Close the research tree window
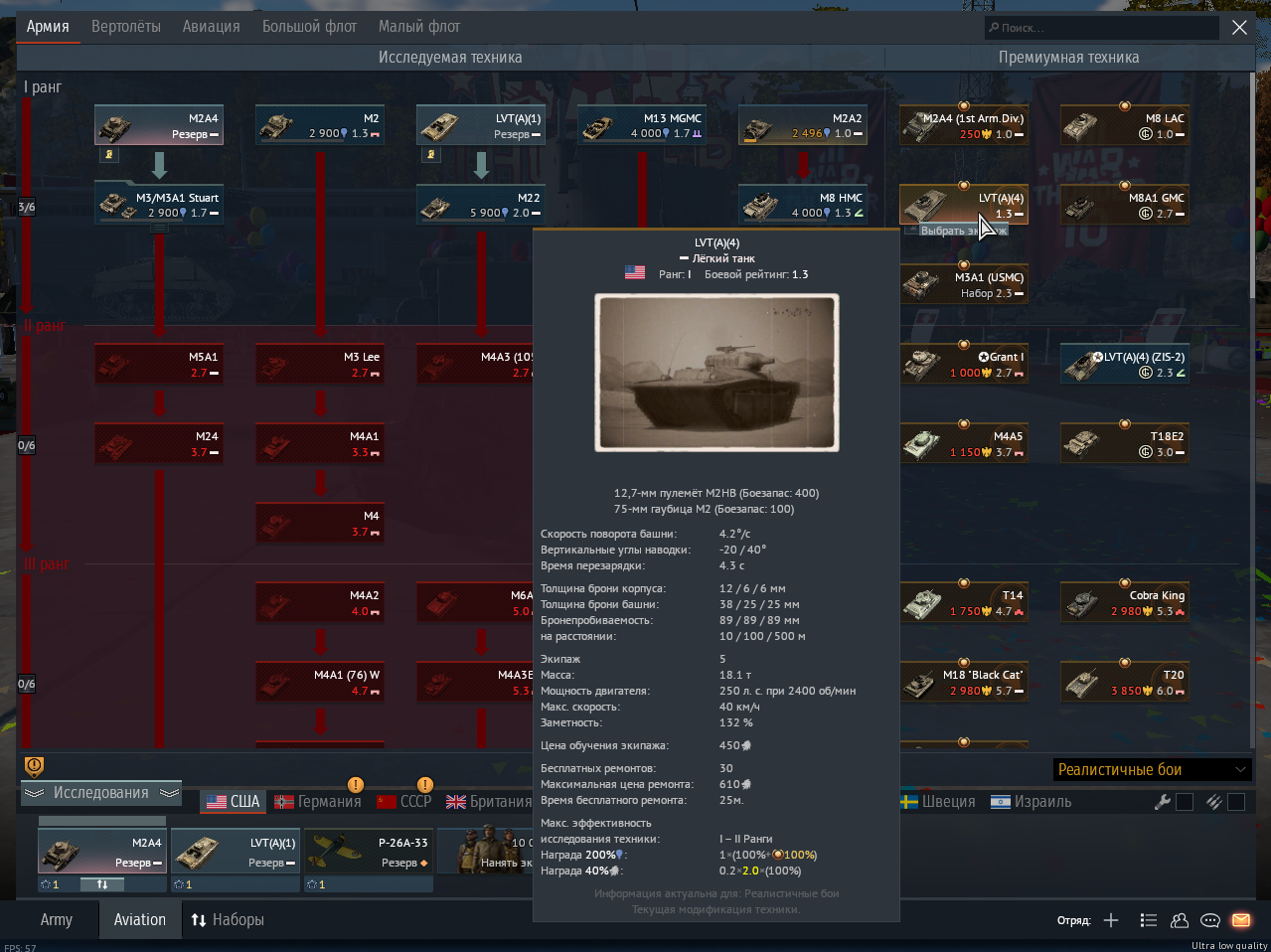This screenshot has height=952, width=1271. coord(1239,28)
